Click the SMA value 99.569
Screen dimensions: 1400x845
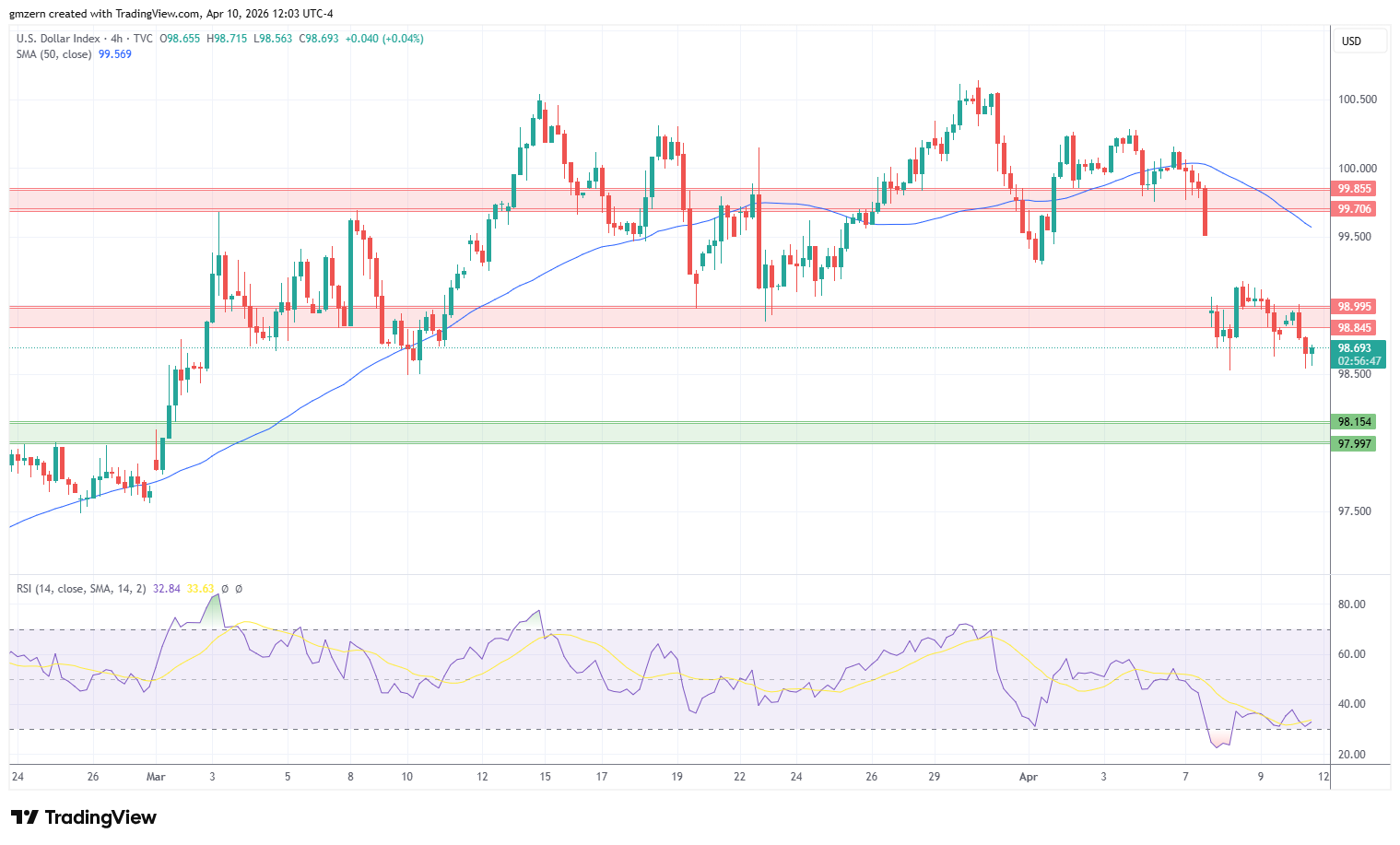coord(115,54)
